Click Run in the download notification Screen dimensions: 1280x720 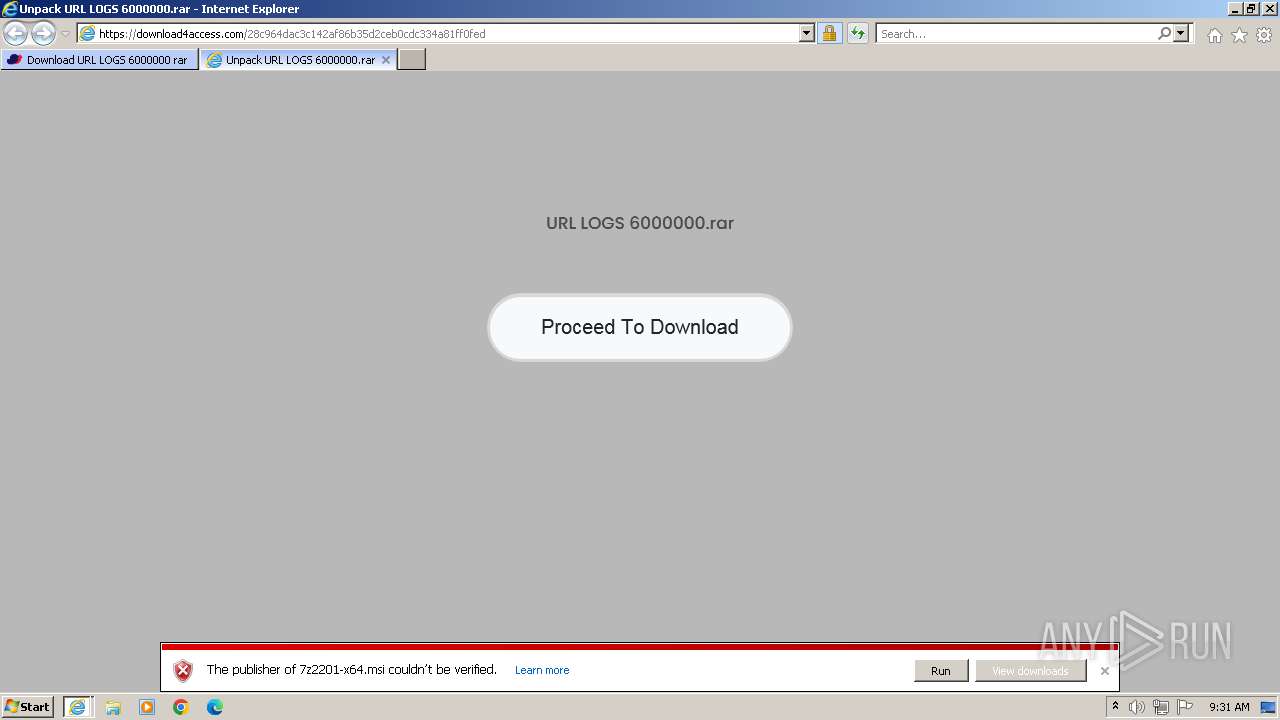click(941, 671)
